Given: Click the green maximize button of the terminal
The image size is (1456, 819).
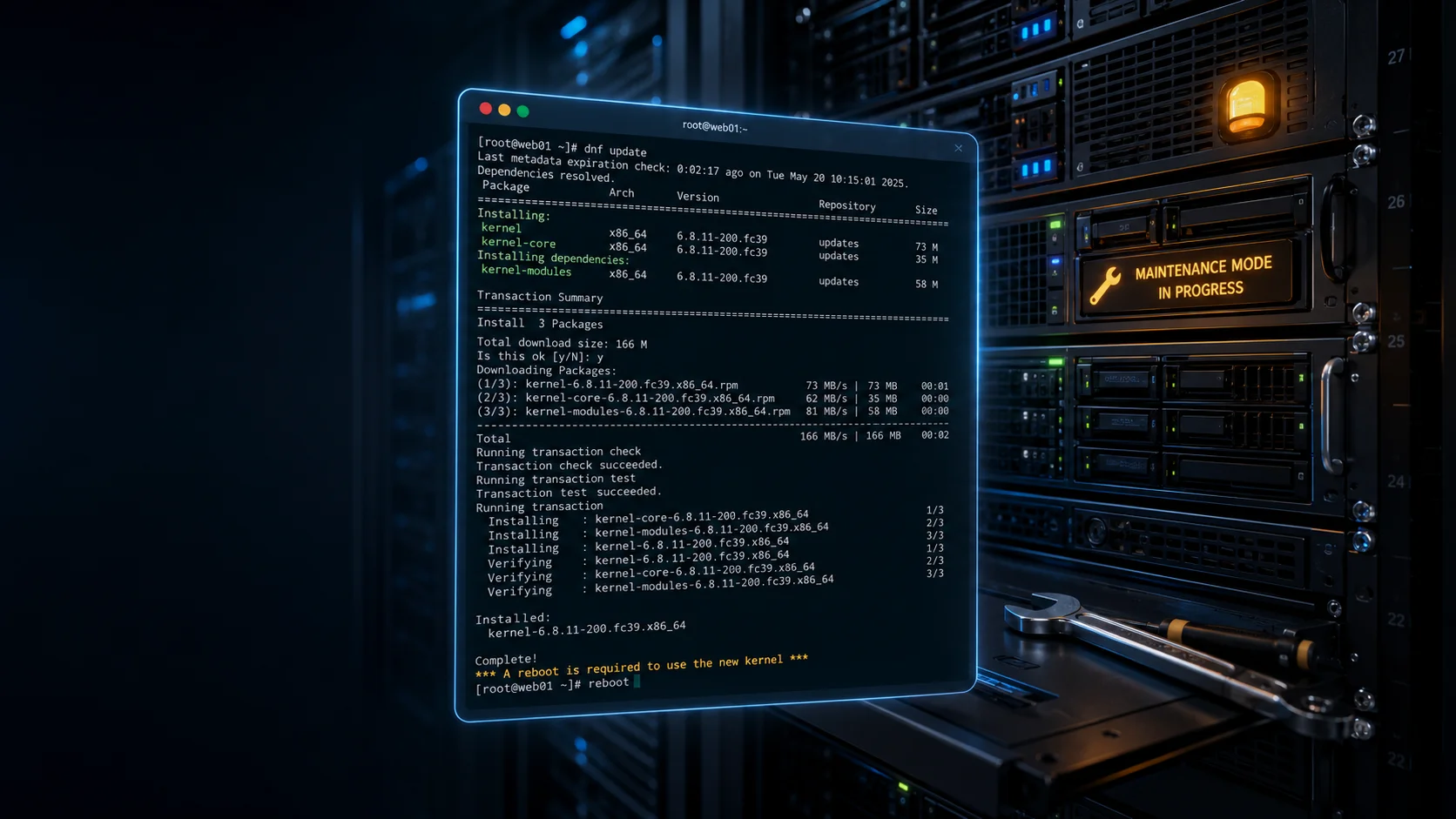Looking at the screenshot, I should (522, 111).
